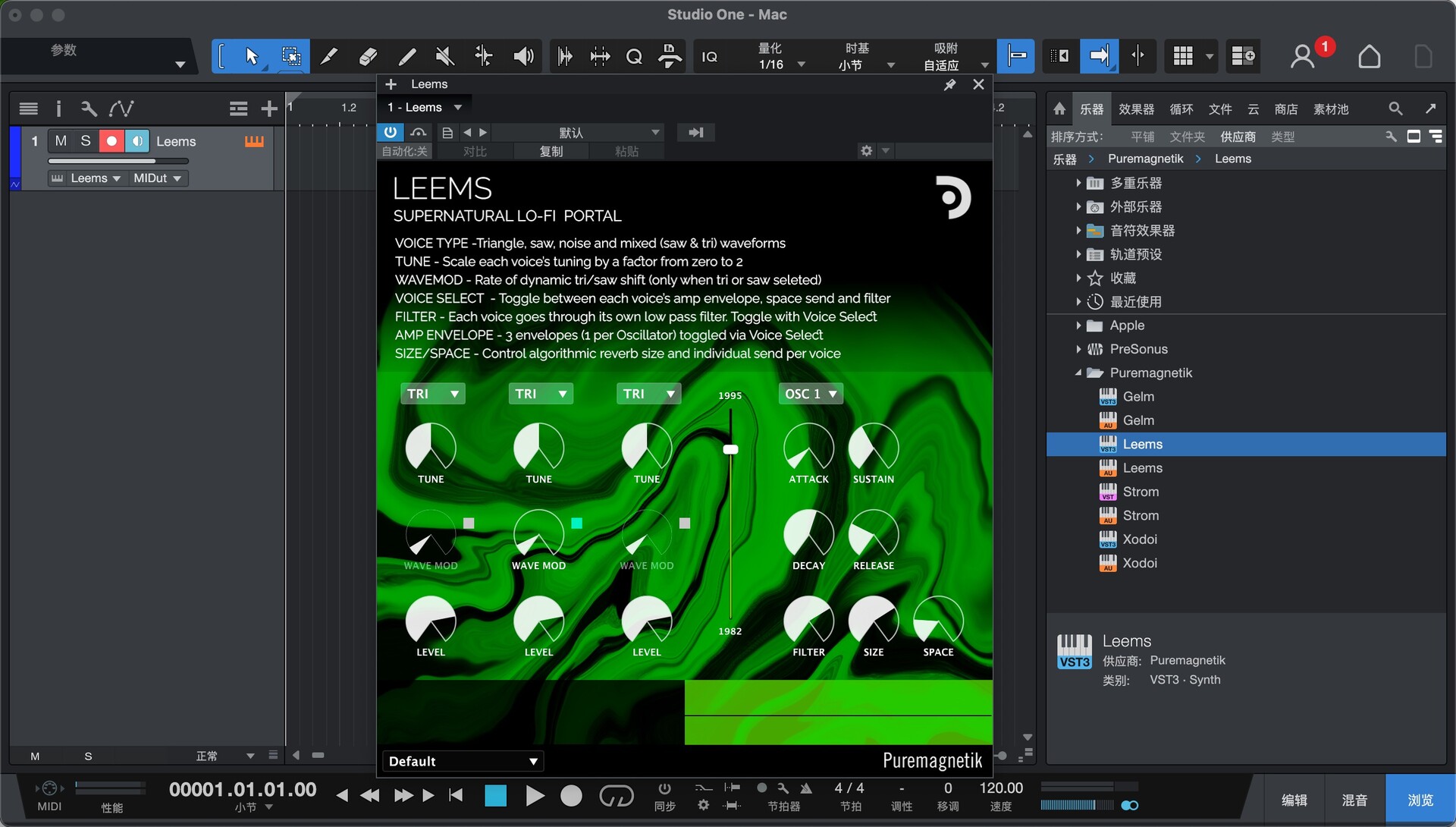Click the ATTACK knob
1456x827 pixels.
(x=808, y=448)
